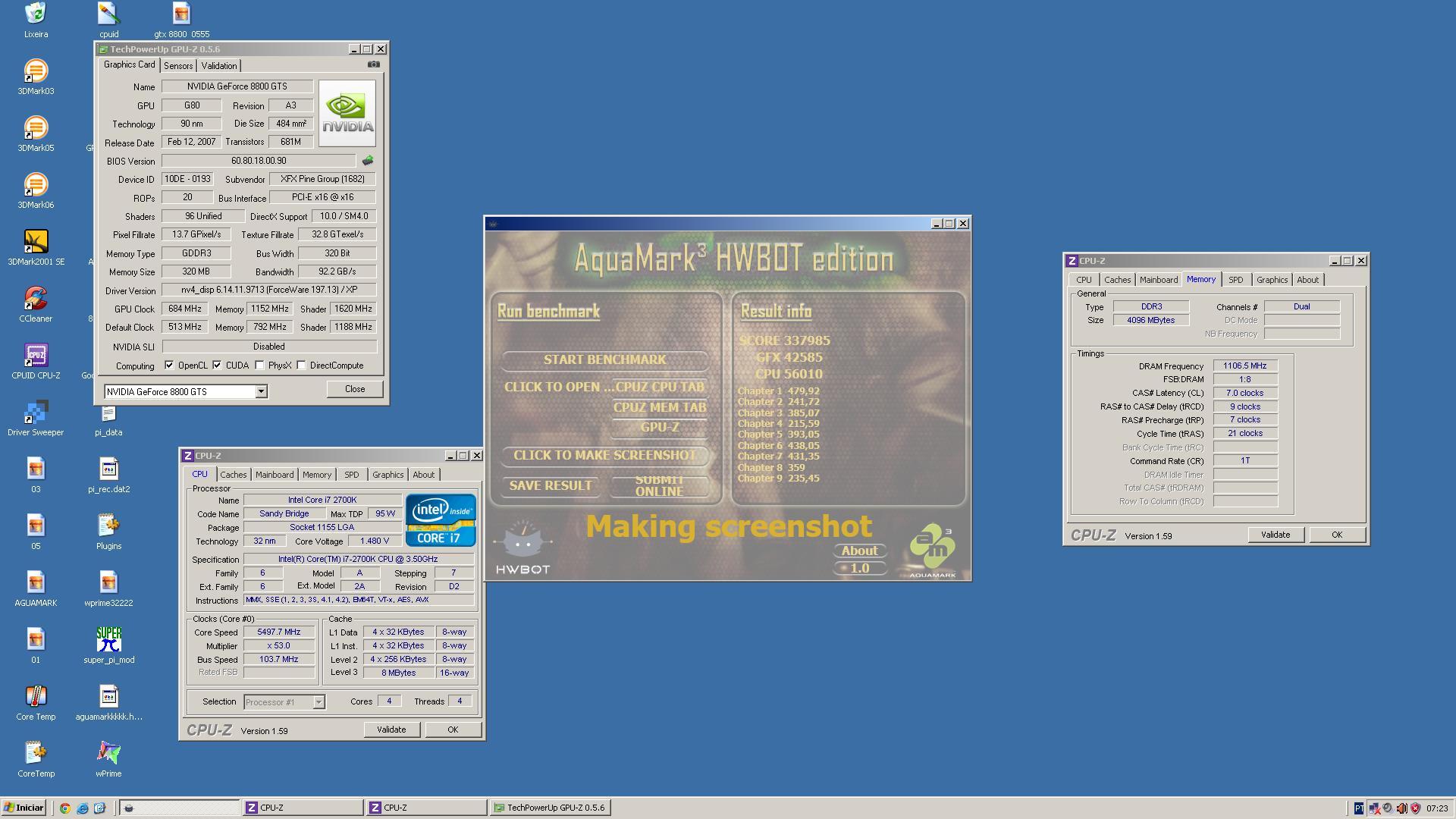Expand the NVIDIA GeForce 8800 GTS dropdown
This screenshot has height=819, width=1456.
point(261,391)
